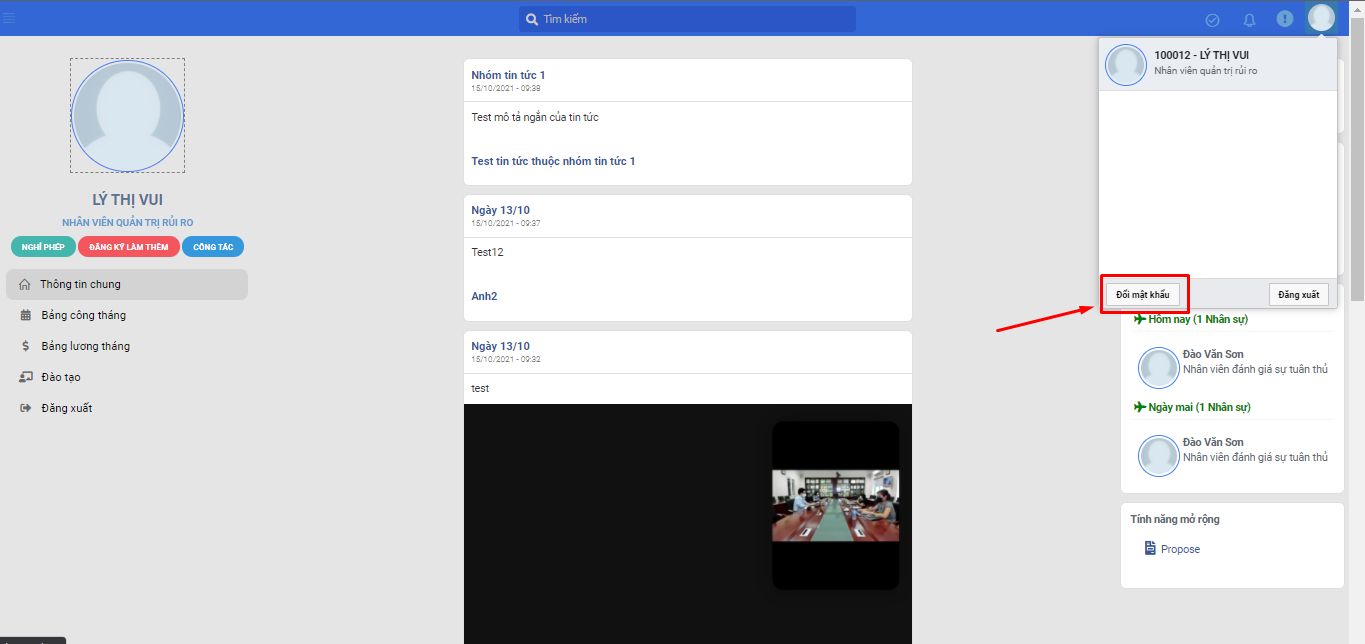
Task: Click the Đăng xuất button in the user popup
Action: 1299,294
